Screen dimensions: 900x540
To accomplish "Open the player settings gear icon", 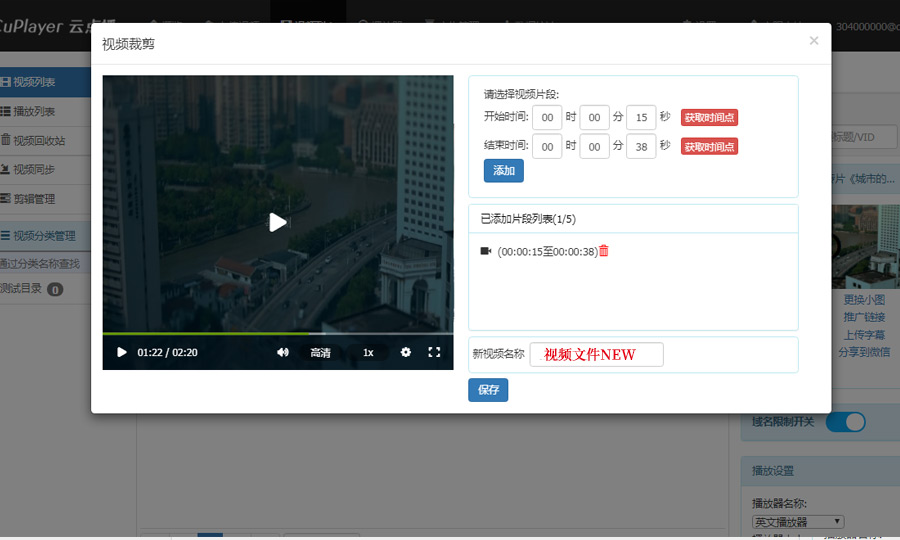I will [x=406, y=352].
